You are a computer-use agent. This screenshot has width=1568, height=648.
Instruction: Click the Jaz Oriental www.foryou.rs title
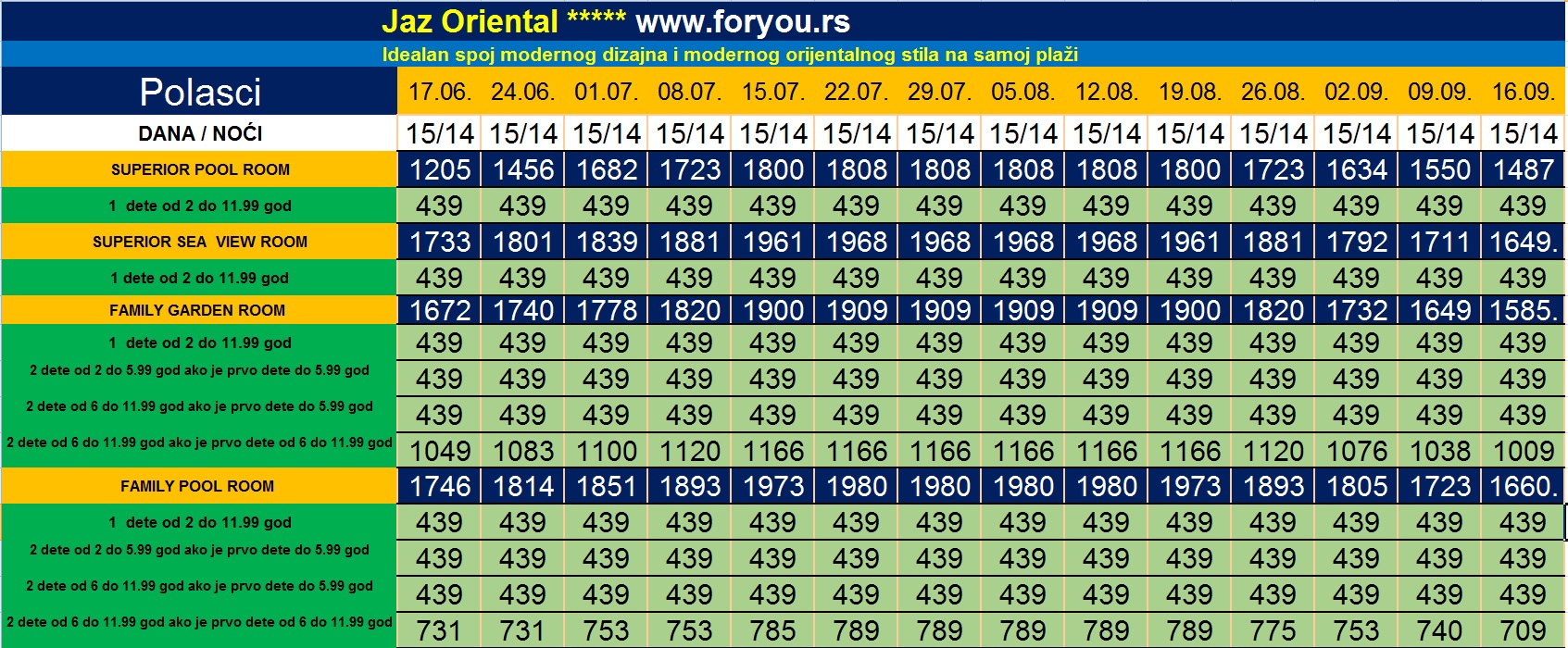[x=616, y=21]
